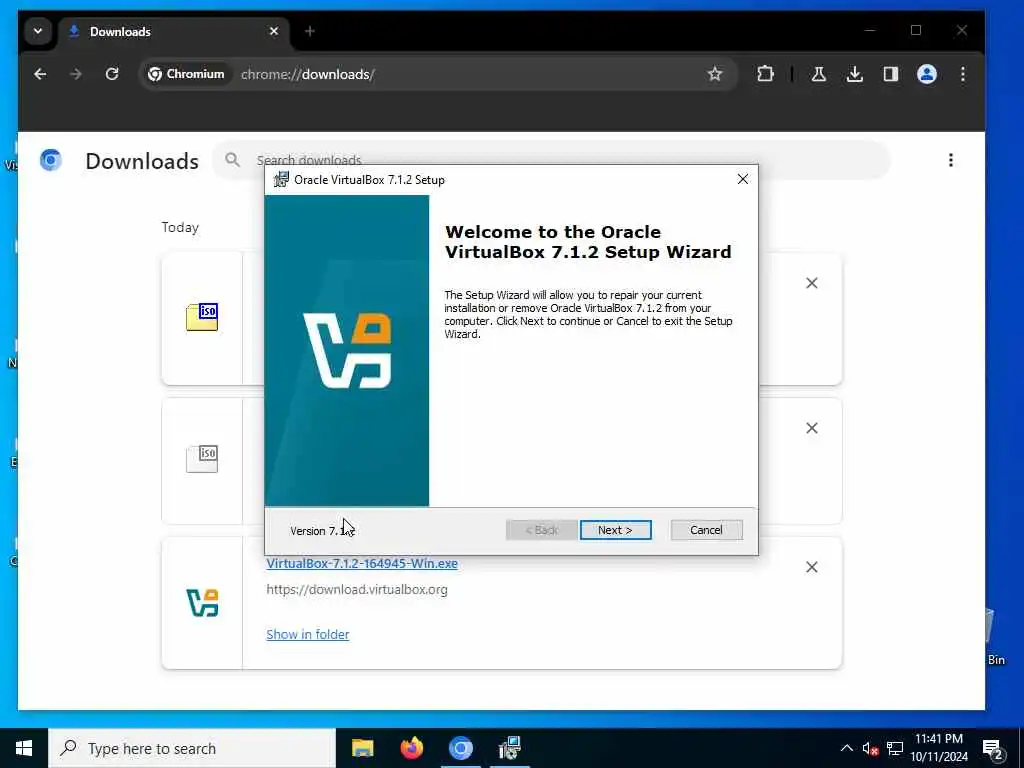Open the Windows Start menu

pos(24,748)
